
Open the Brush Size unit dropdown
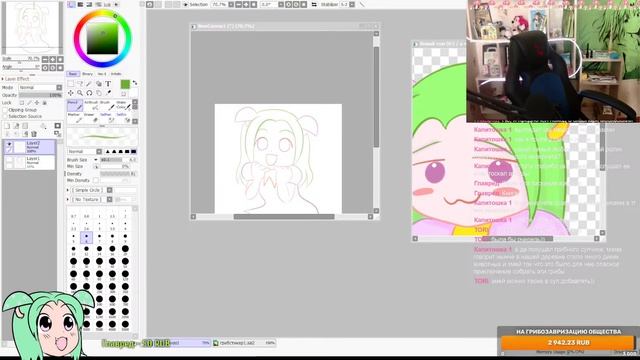[96, 160]
